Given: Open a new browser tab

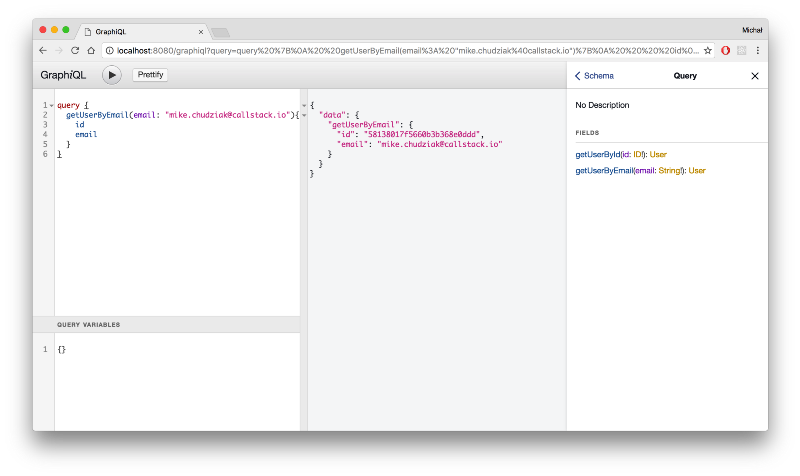Looking at the screenshot, I should [220, 33].
